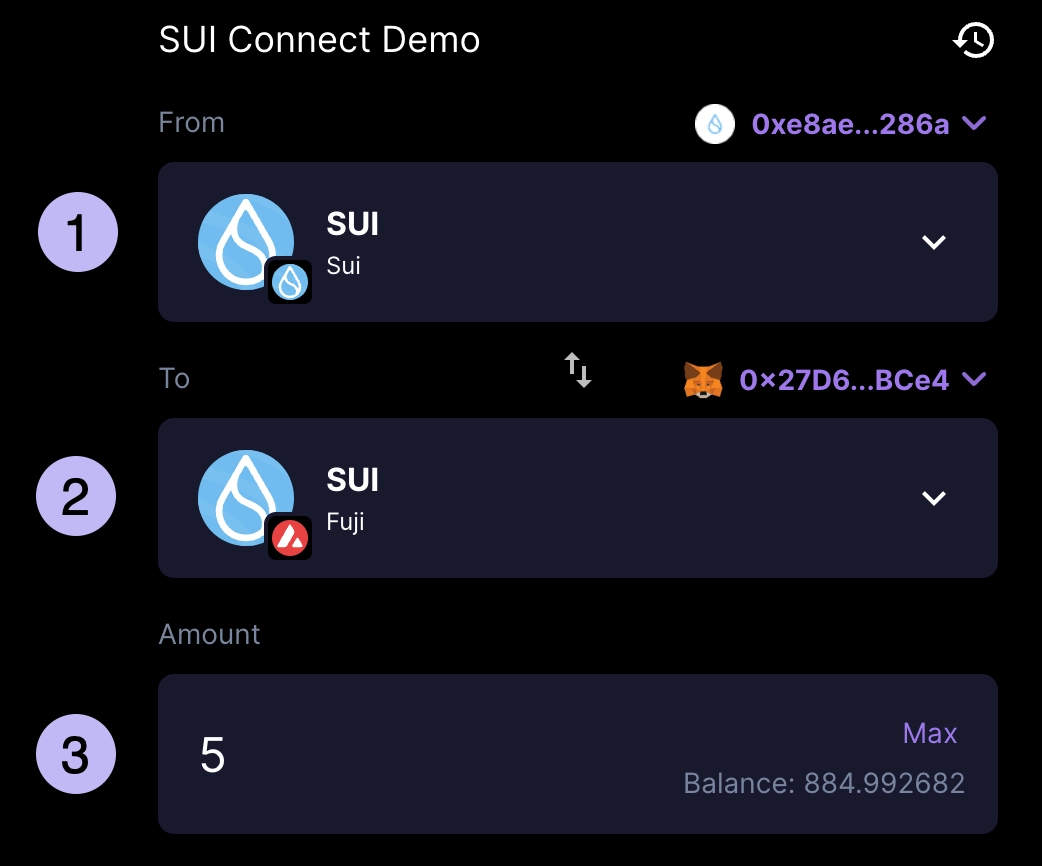Screen dimensions: 1042x866
Task: Click the large SUI token logo in From
Action: tap(246, 242)
